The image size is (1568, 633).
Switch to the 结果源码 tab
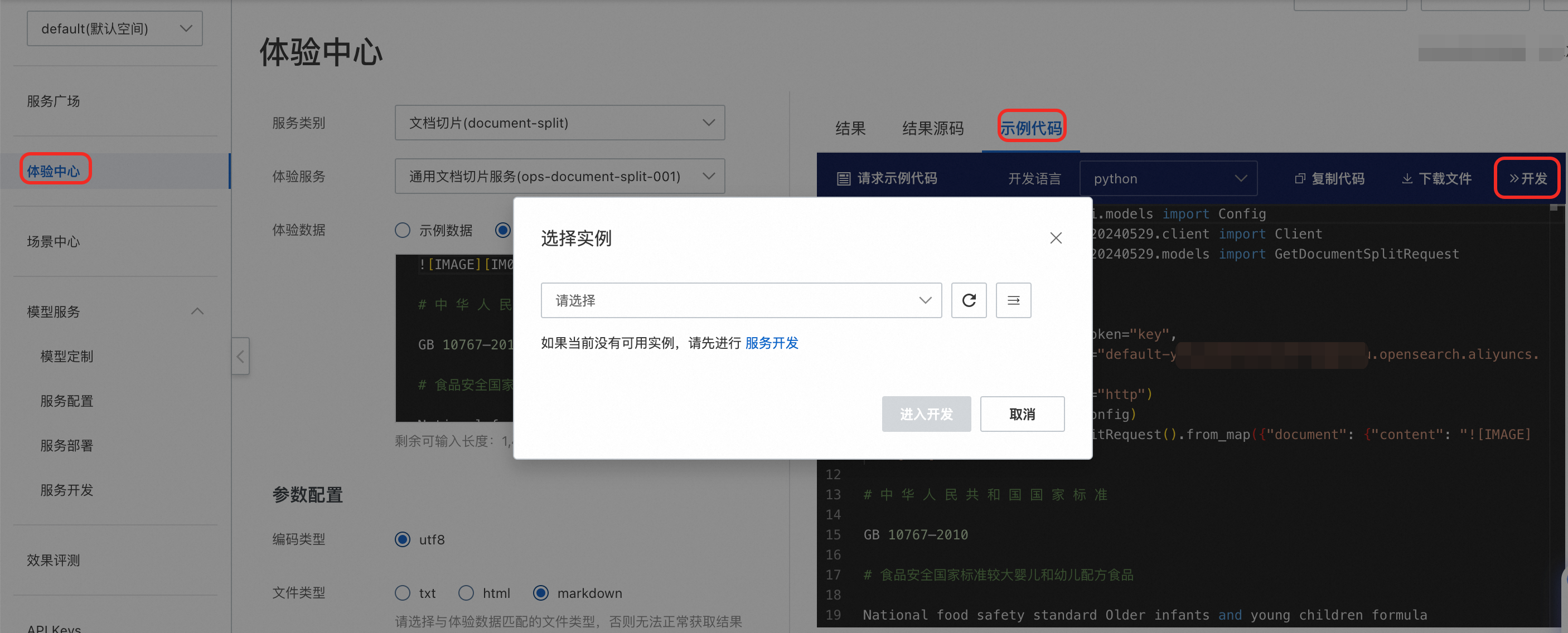932,128
